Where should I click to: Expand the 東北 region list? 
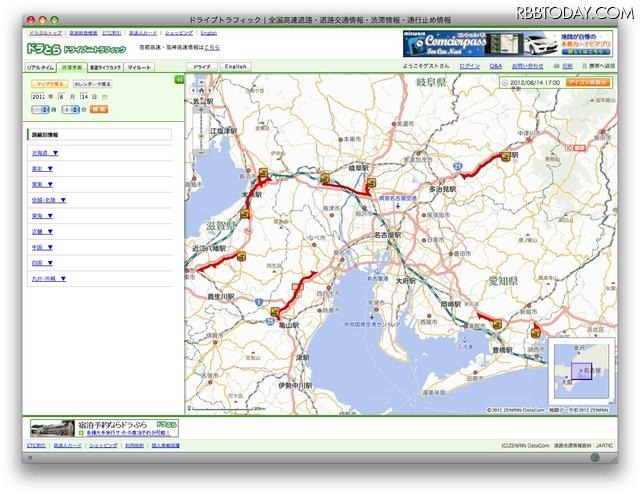pos(42,169)
